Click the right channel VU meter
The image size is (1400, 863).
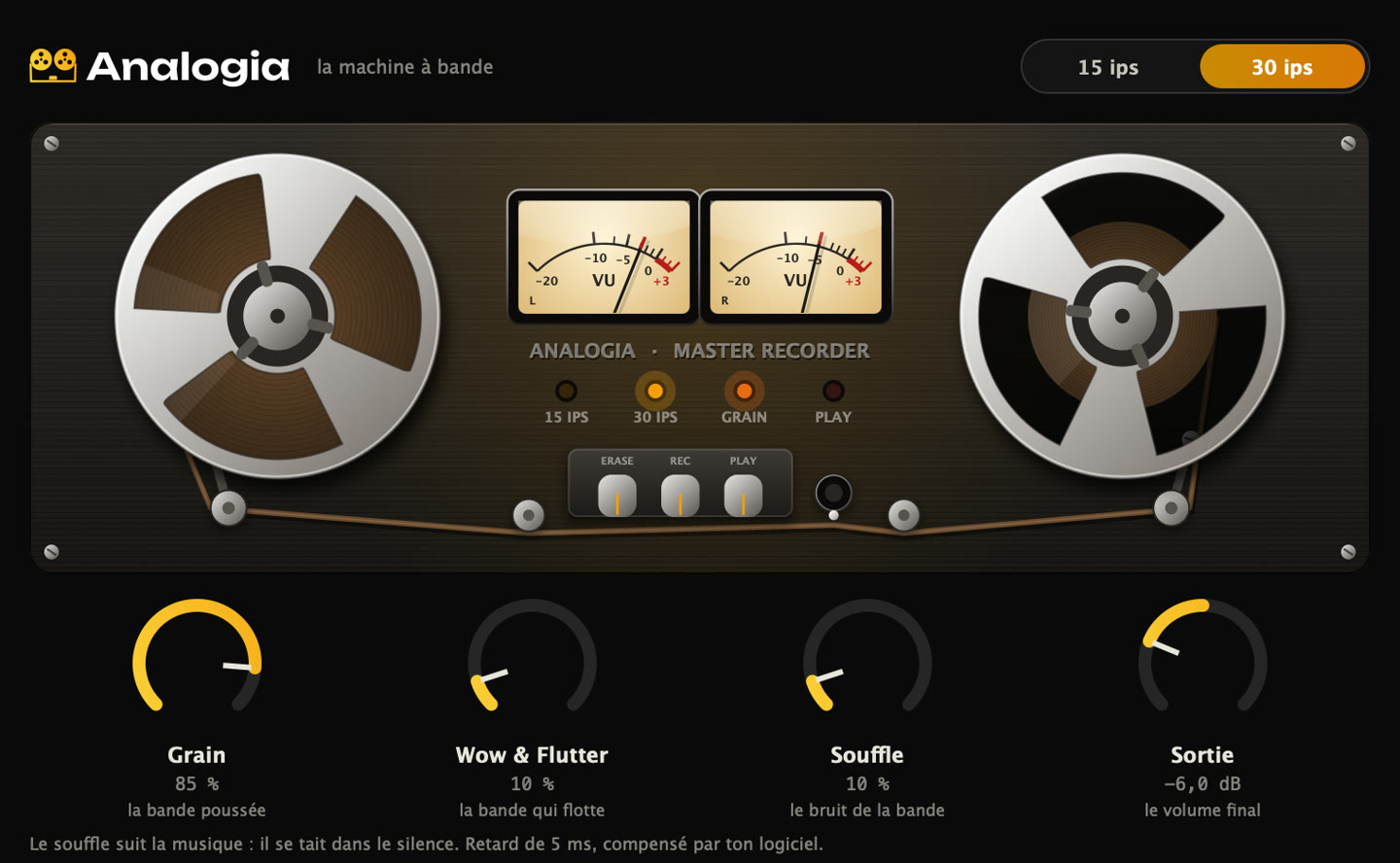click(x=795, y=257)
